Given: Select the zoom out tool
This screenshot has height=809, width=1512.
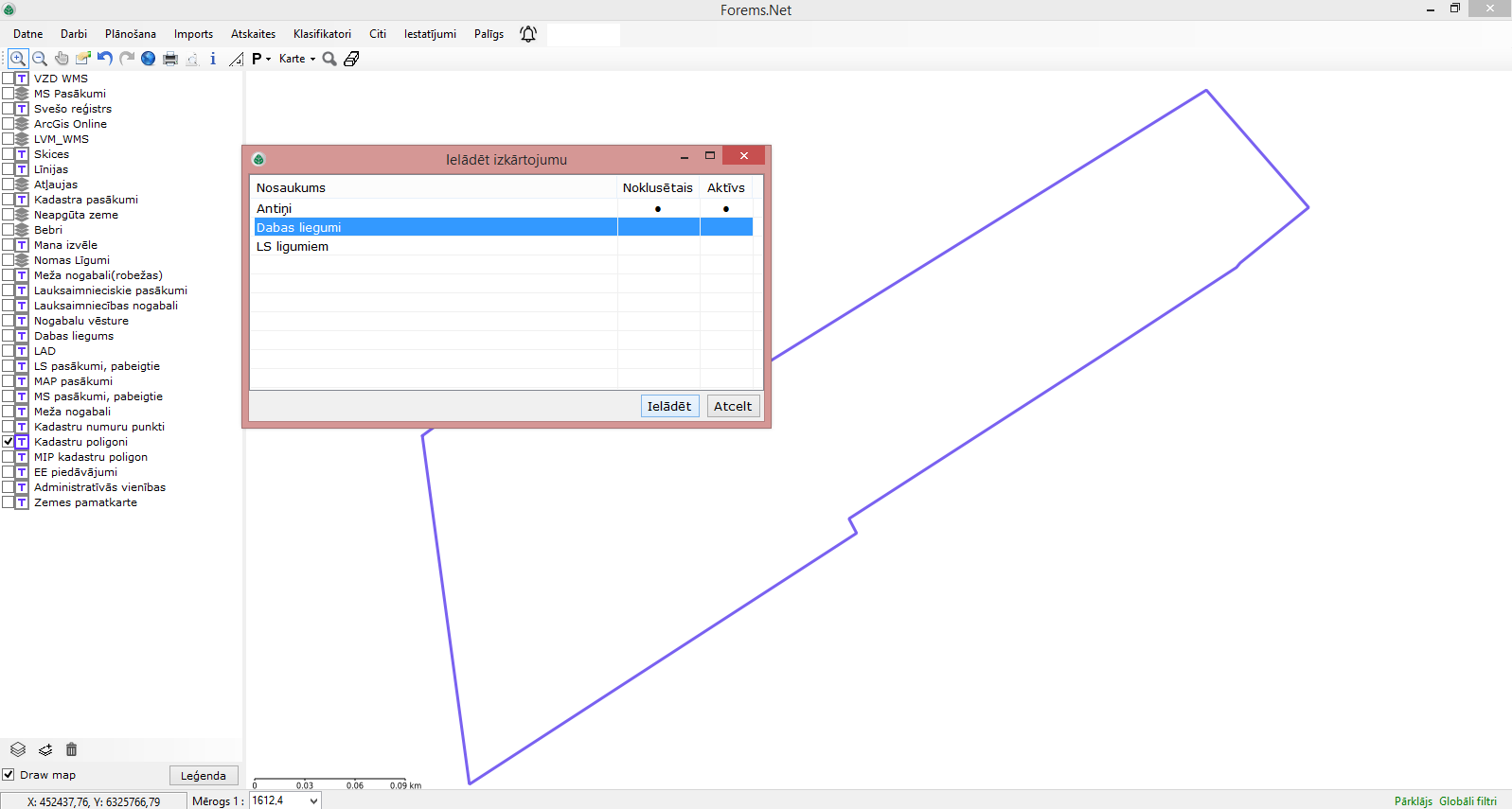Looking at the screenshot, I should 40,59.
